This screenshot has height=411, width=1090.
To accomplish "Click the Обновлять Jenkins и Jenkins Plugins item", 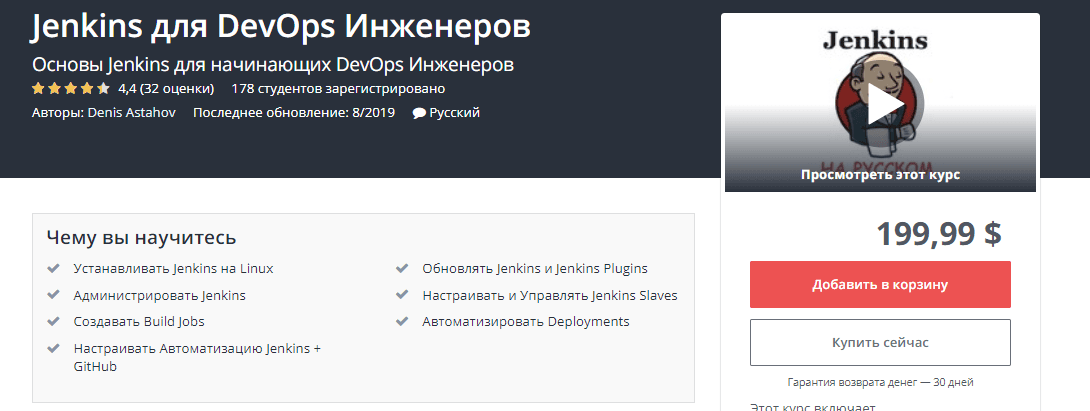I will [535, 268].
